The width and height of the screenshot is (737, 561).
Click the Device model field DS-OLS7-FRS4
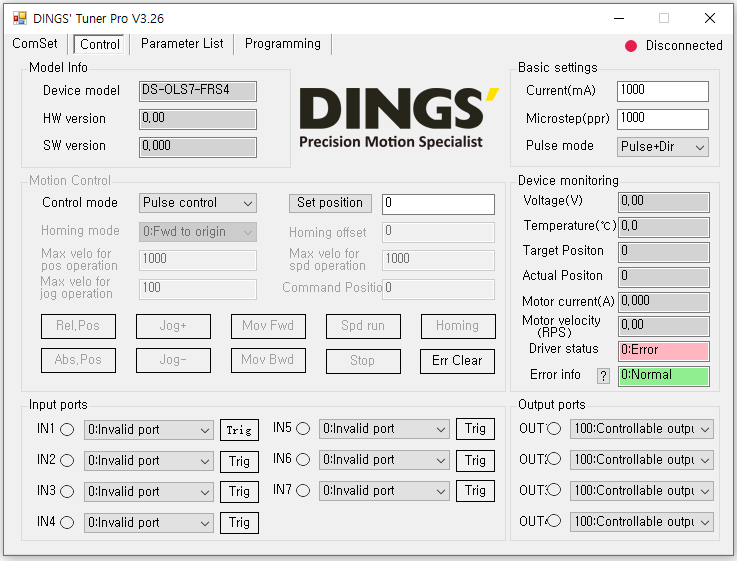click(x=198, y=91)
